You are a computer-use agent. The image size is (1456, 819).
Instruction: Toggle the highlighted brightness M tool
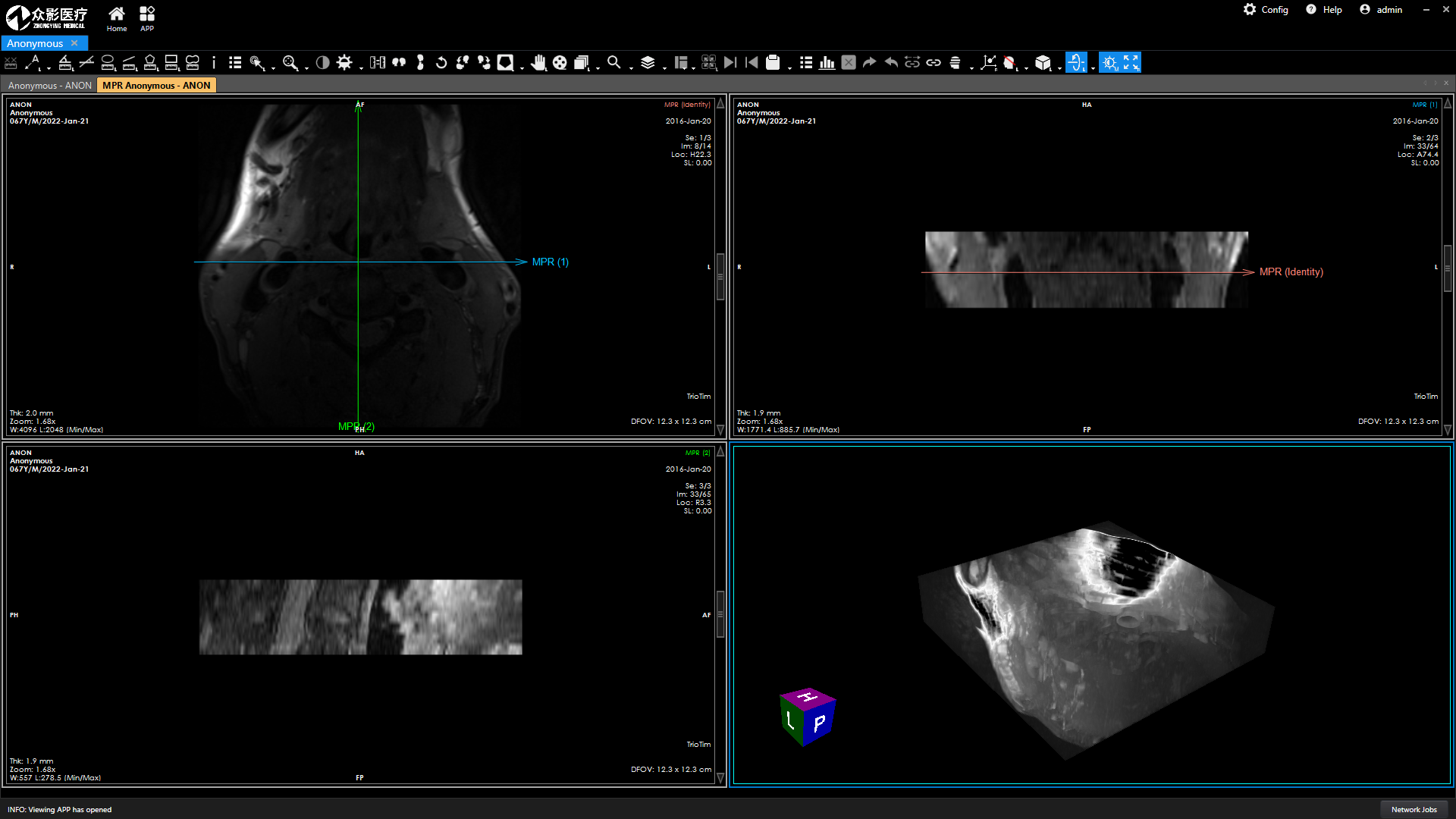[x=1109, y=62]
